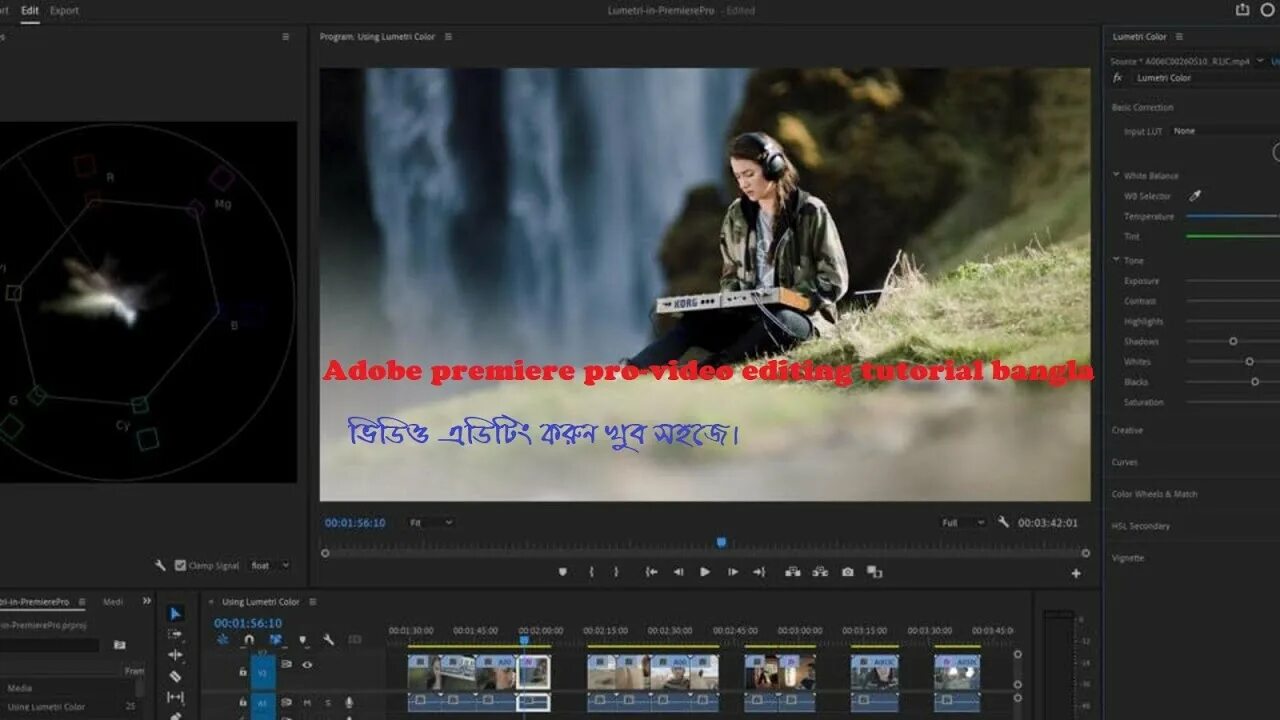1280x720 pixels.
Task: Select the Ripple Edit tool
Action: point(176,655)
